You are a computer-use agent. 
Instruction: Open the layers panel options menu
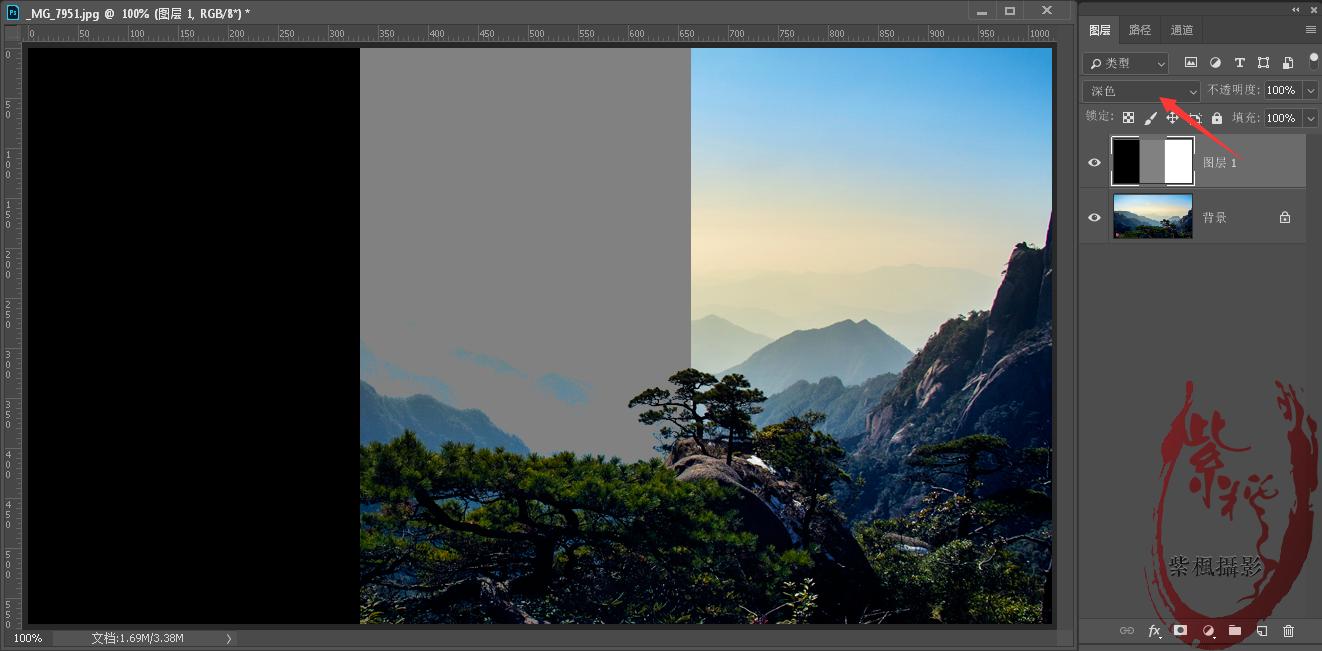(x=1310, y=30)
